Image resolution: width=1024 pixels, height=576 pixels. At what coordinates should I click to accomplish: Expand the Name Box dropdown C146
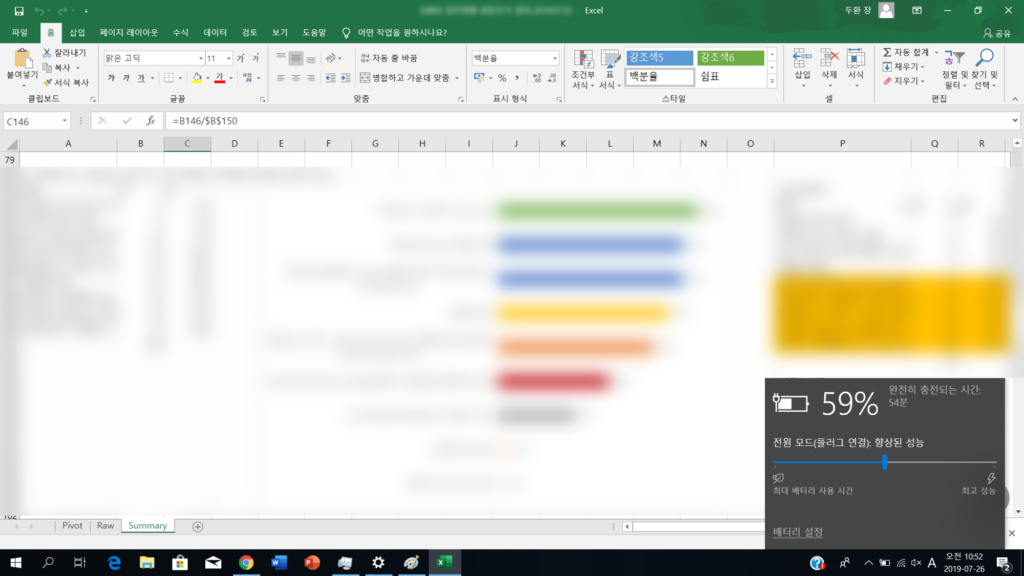(x=64, y=121)
